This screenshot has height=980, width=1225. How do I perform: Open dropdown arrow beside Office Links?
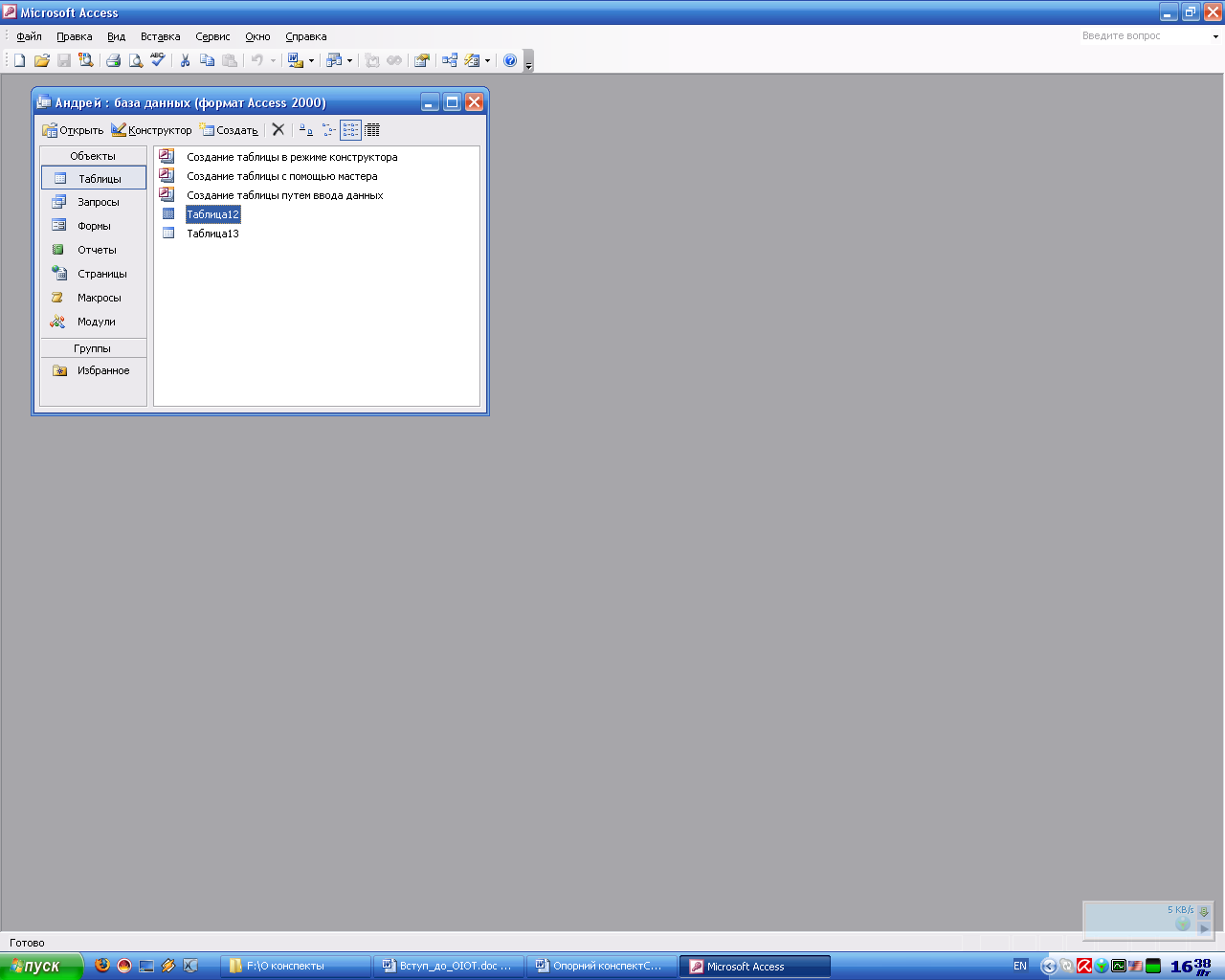point(311,60)
